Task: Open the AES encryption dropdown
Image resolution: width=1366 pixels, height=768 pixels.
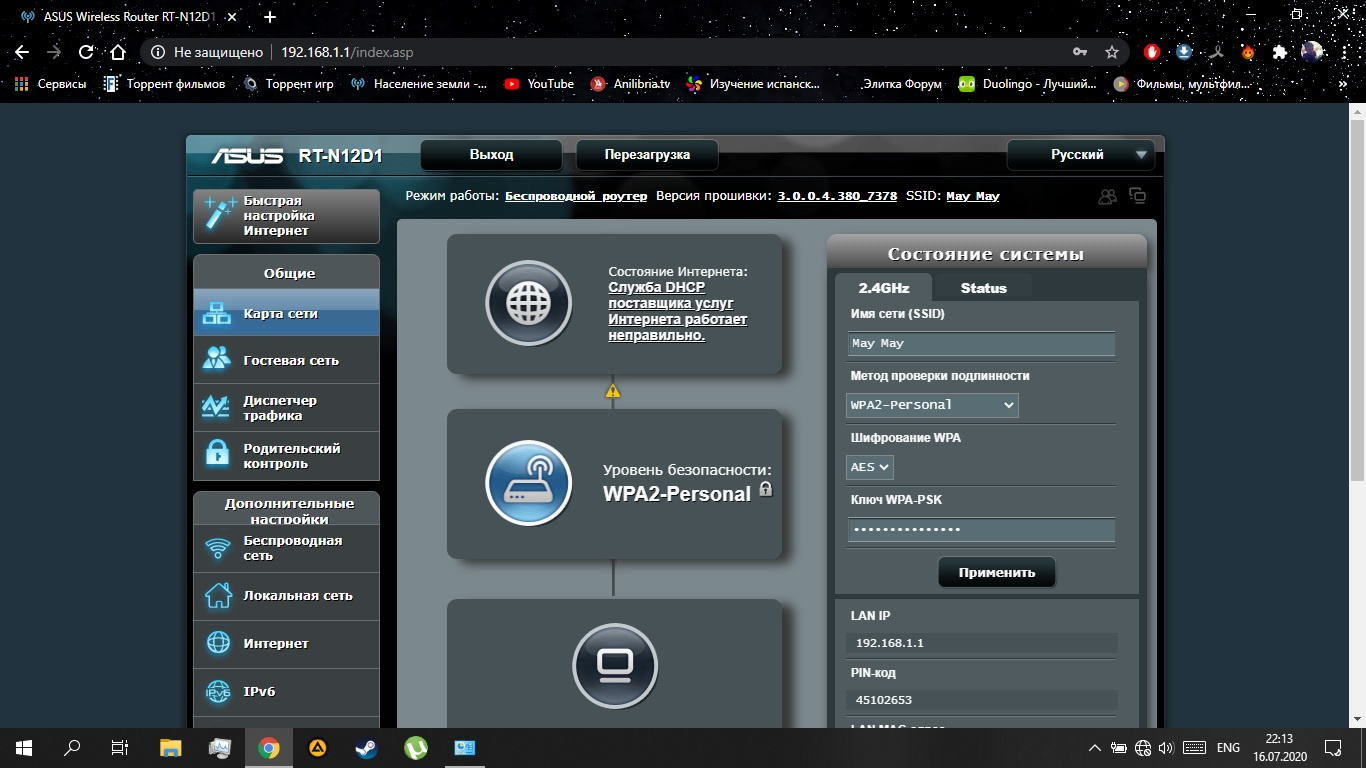Action: (869, 467)
